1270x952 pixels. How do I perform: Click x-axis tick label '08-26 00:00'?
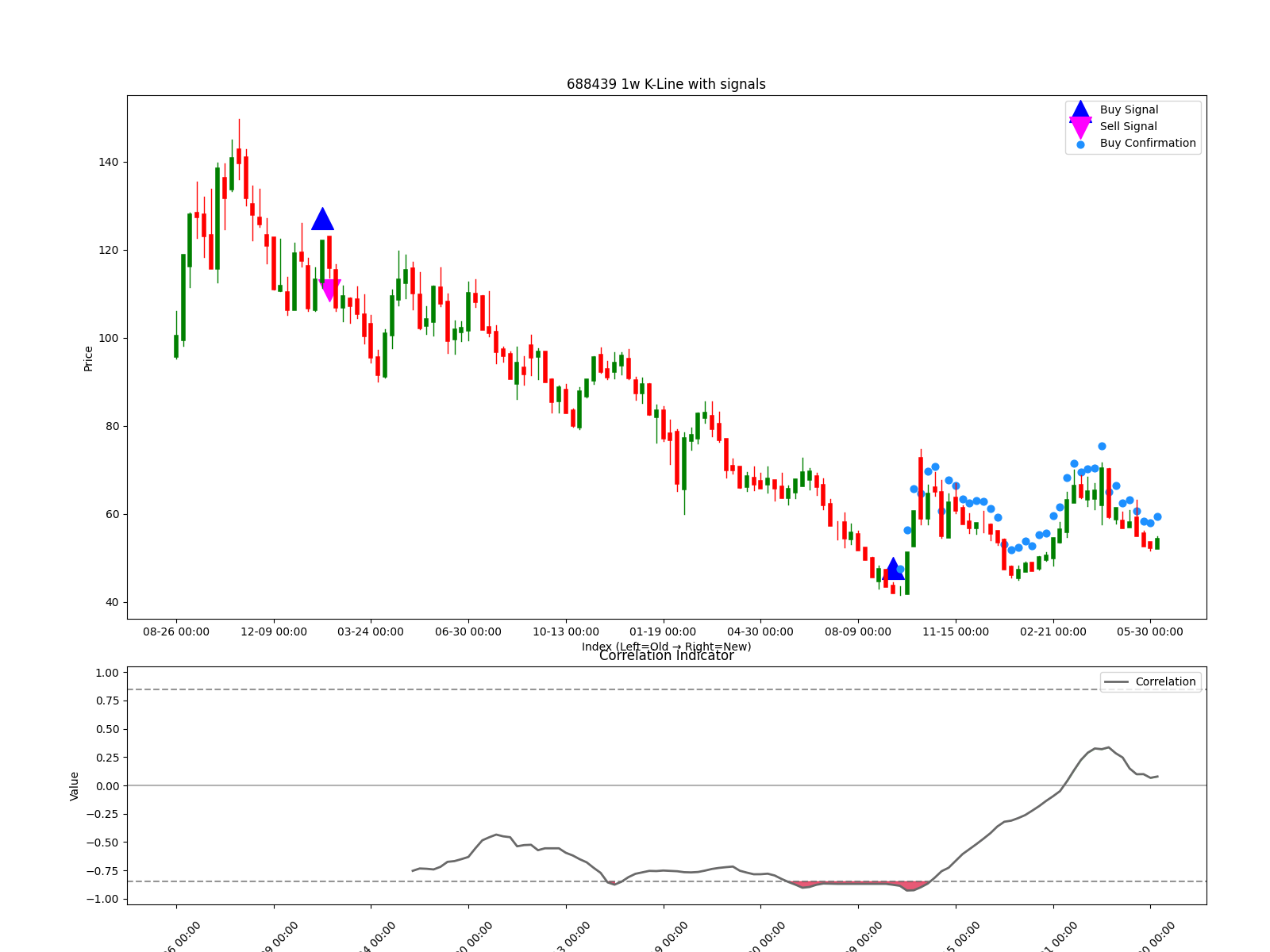(176, 631)
